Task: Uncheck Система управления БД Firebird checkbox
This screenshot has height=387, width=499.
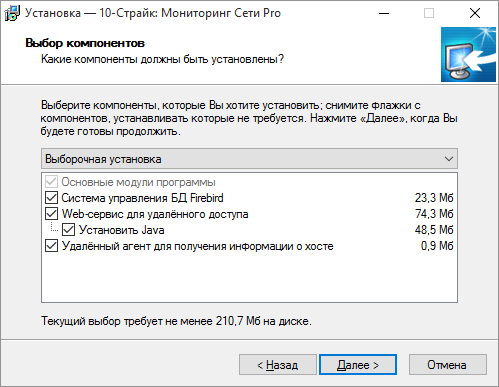Action: click(51, 198)
